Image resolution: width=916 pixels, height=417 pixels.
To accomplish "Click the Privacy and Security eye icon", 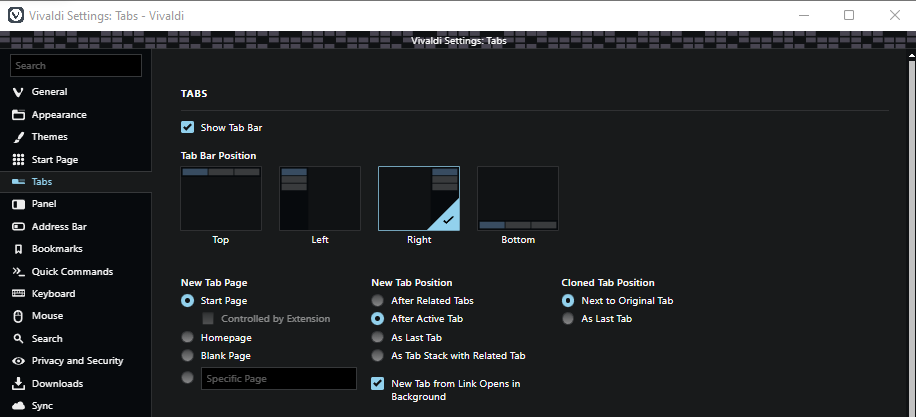I will [x=19, y=361].
